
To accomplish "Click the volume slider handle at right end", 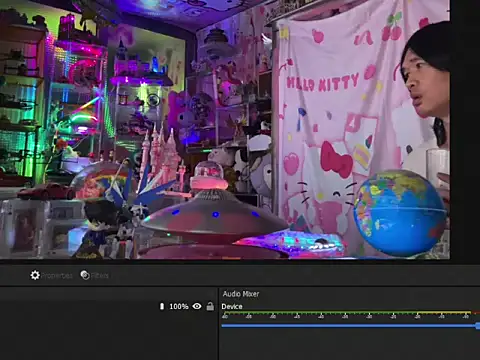I will (x=478, y=326).
